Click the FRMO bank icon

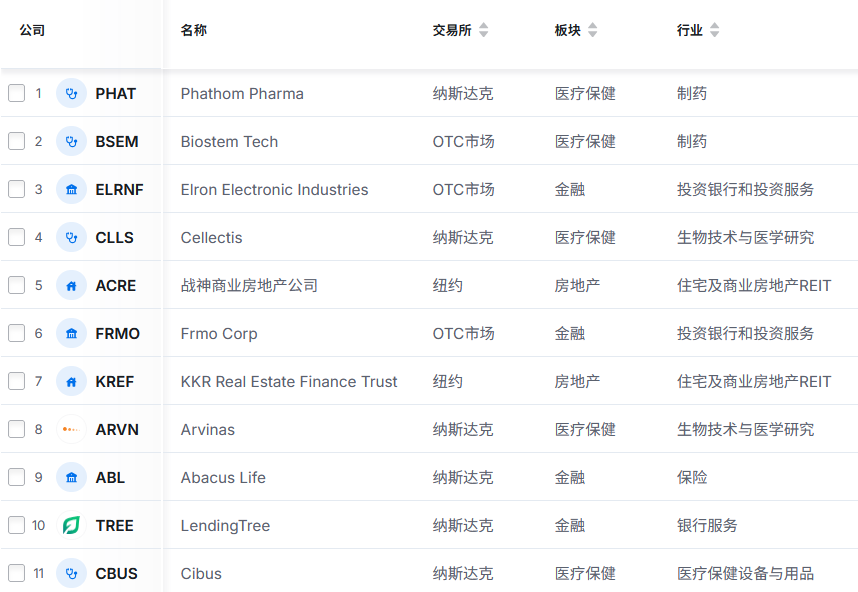tap(71, 333)
